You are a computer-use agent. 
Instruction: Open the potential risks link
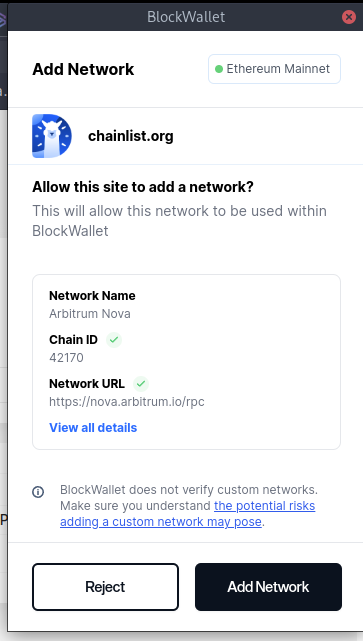[264, 506]
